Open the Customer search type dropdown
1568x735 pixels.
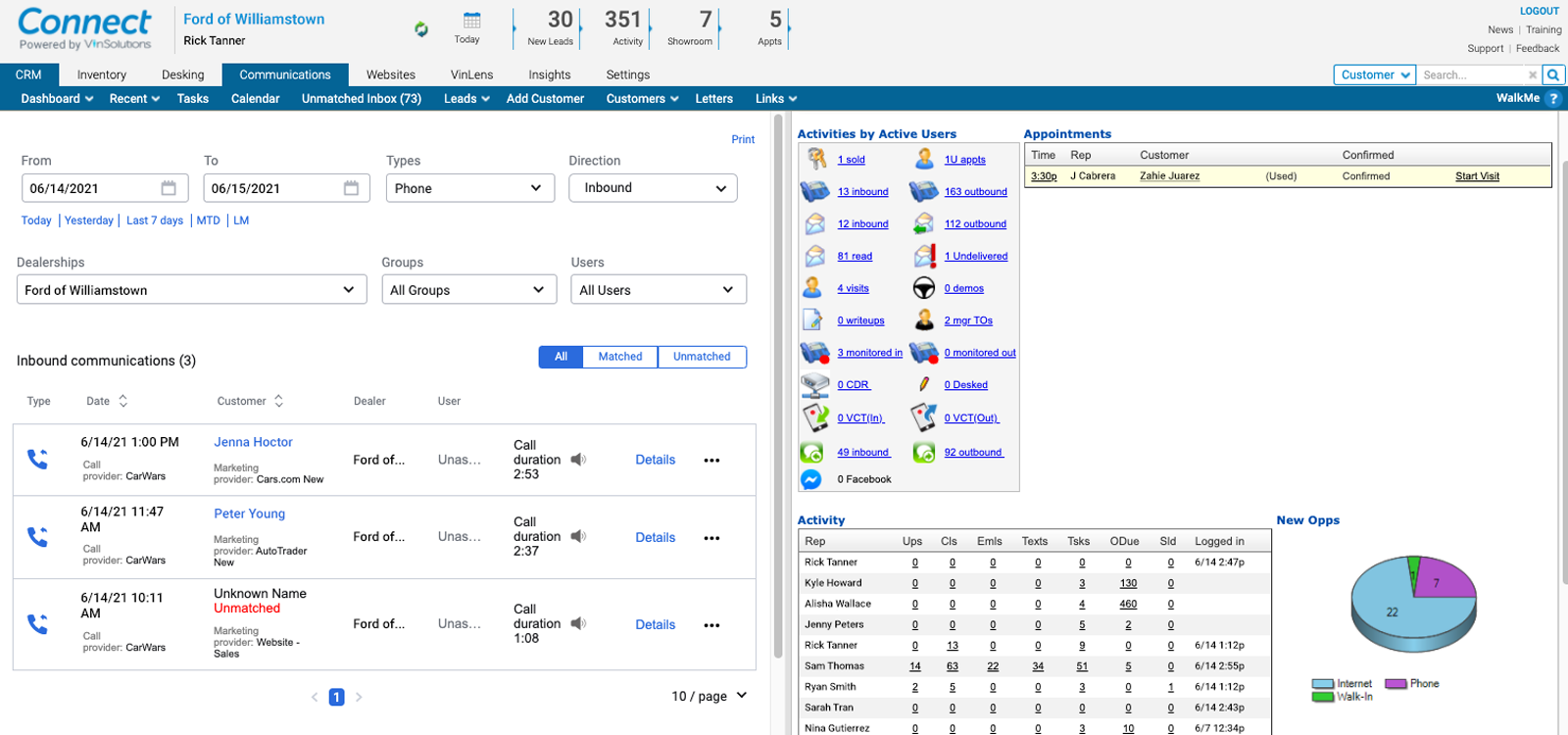coord(1374,74)
